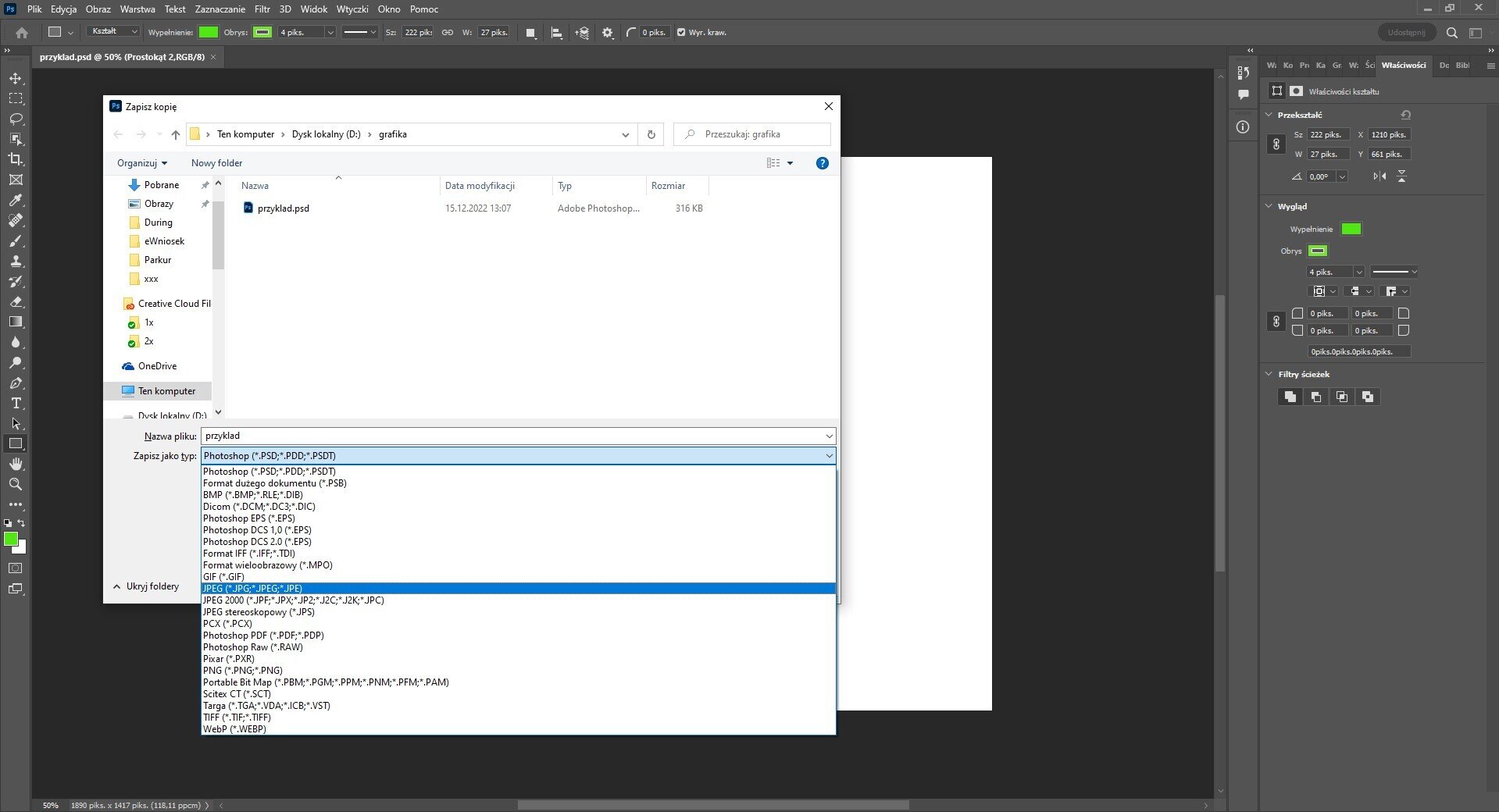Open the Filtr menu
This screenshot has width=1499, height=812.
tap(262, 9)
